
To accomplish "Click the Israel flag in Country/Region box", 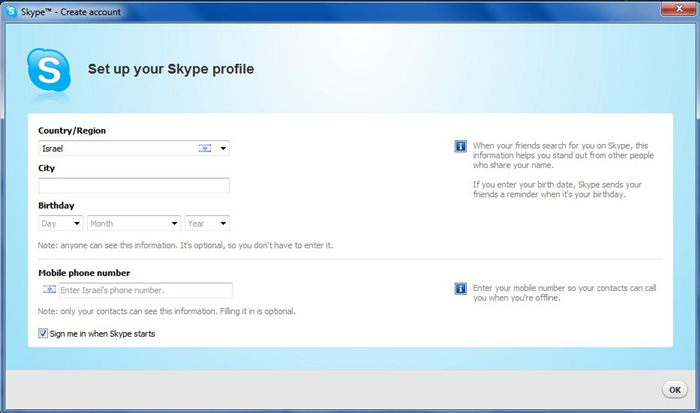I will pos(205,148).
